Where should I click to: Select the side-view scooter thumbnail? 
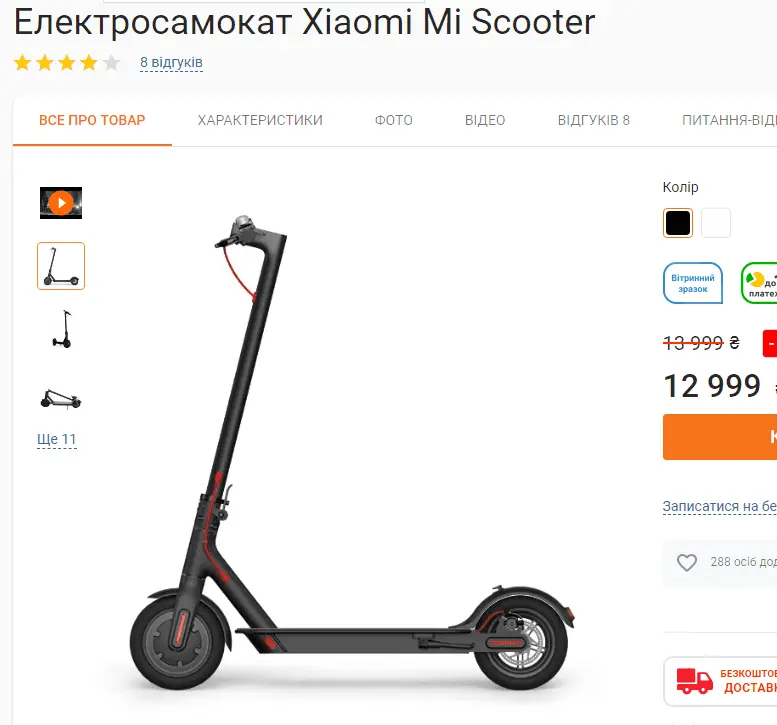coord(61,266)
